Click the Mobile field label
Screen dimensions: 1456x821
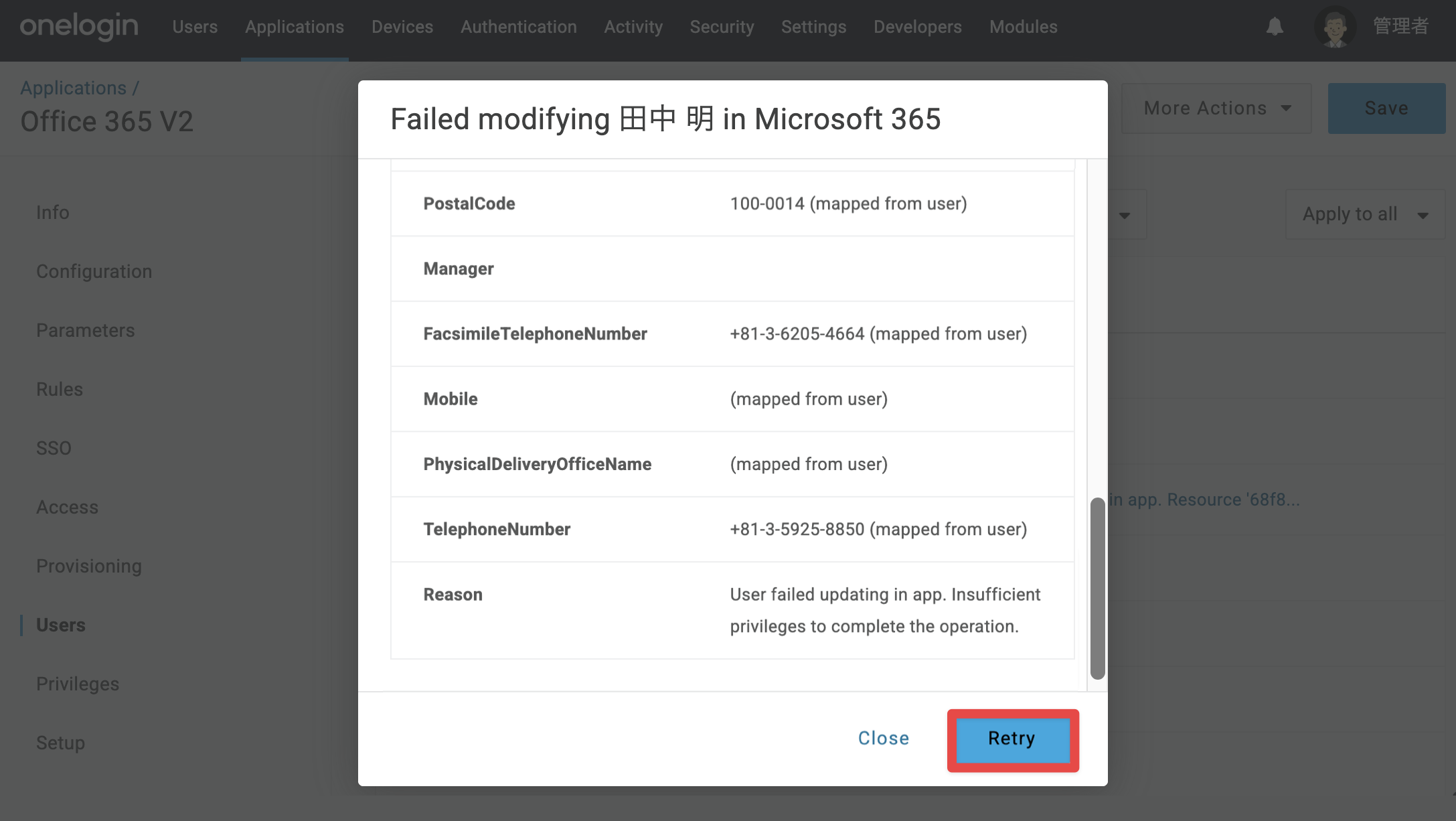coord(451,399)
